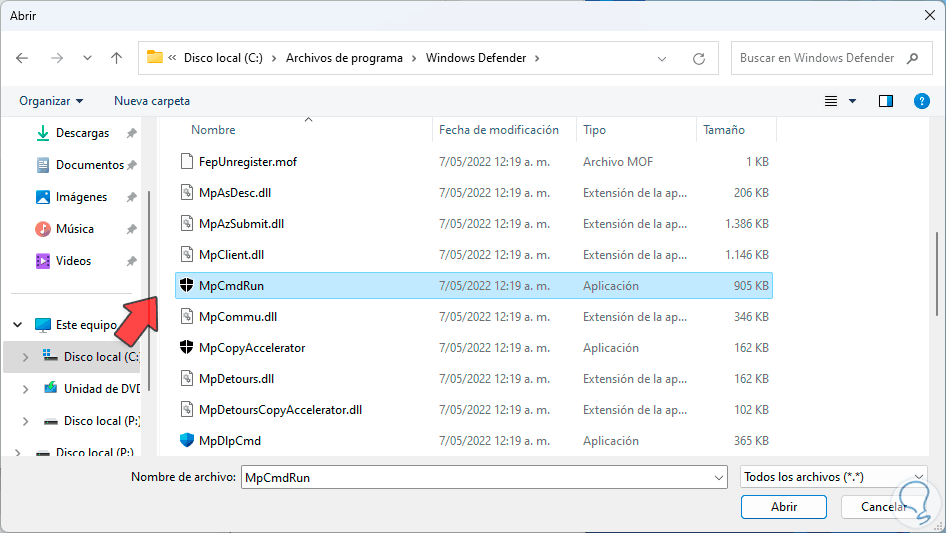
Task: Select MpDetoursCopyAccelerator.dll file icon
Action: coord(187,409)
